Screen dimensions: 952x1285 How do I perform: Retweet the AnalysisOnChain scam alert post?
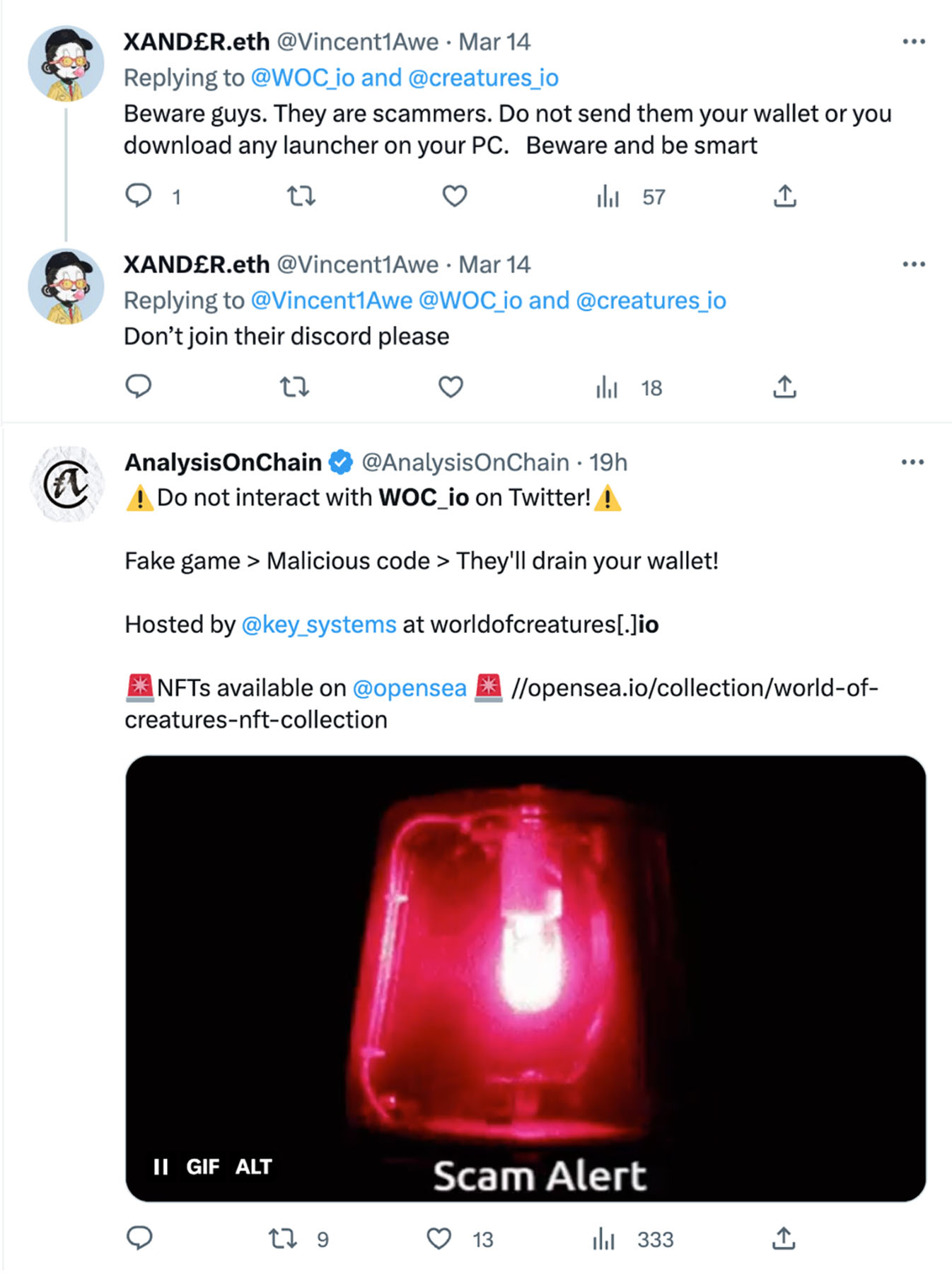(283, 1238)
